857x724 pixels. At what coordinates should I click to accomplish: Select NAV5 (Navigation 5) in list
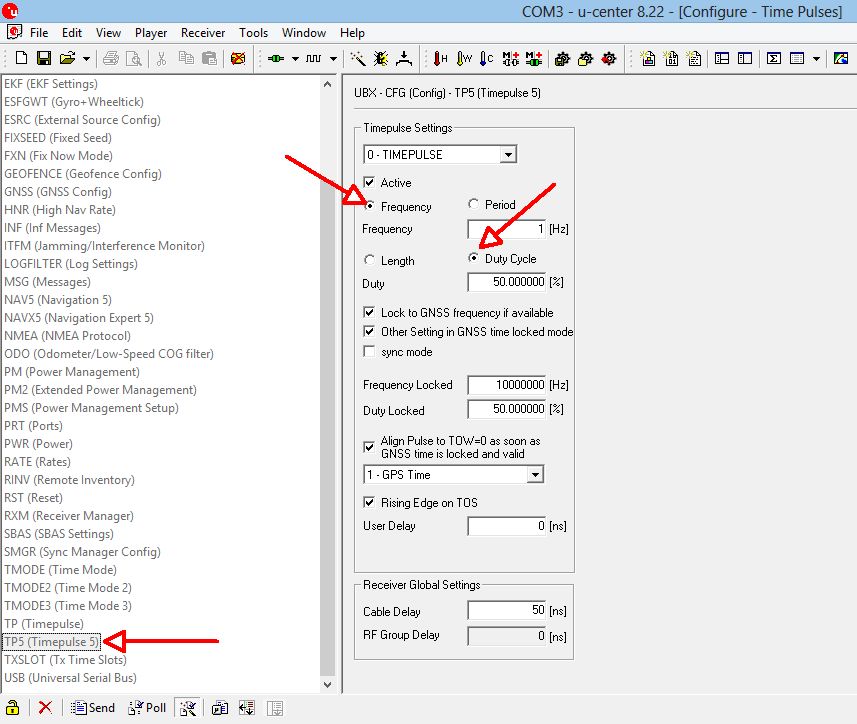58,299
